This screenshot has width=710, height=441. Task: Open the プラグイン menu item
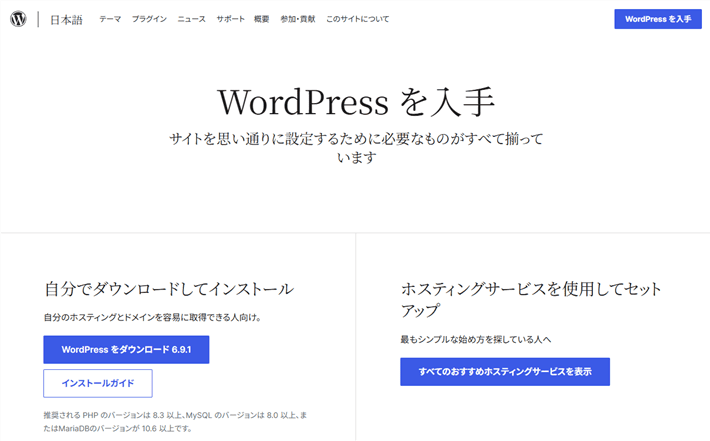click(149, 19)
